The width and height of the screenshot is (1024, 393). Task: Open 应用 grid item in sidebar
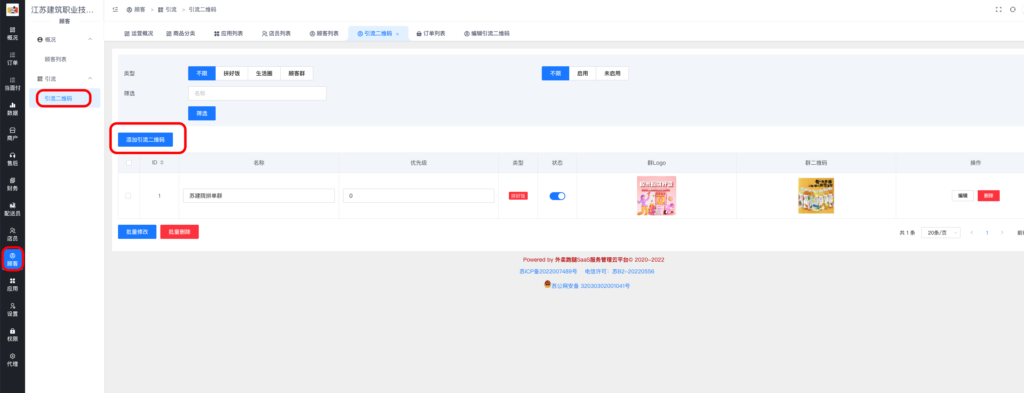point(12,284)
